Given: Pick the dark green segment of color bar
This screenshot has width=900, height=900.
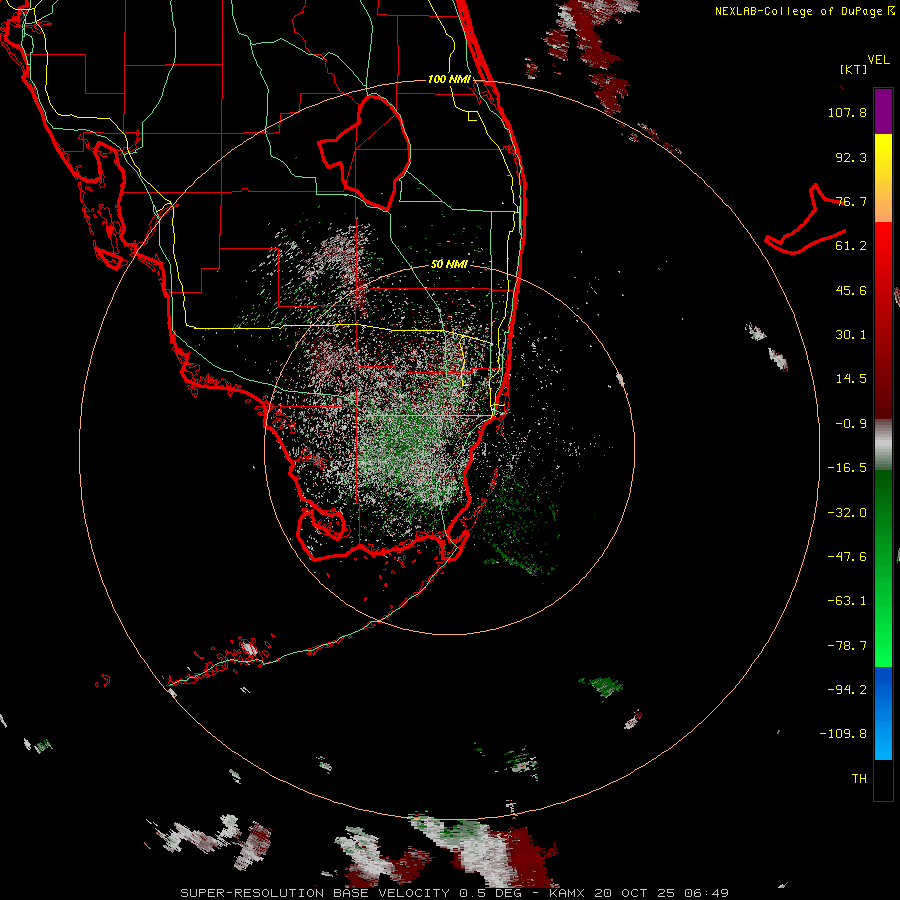Looking at the screenshot, I should [883, 517].
